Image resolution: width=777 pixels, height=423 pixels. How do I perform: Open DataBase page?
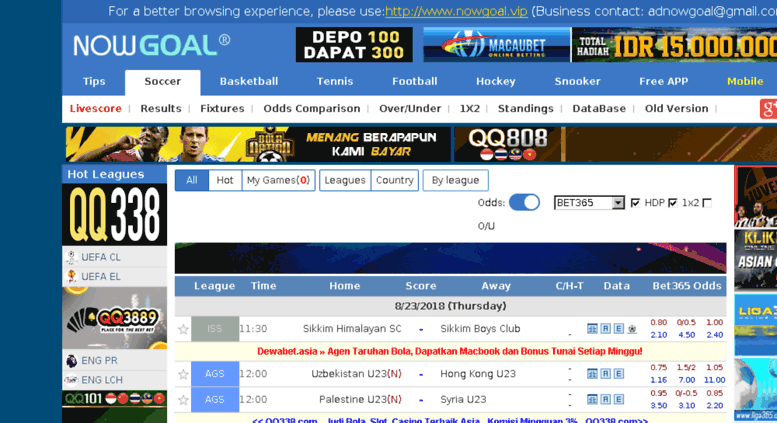(x=599, y=108)
